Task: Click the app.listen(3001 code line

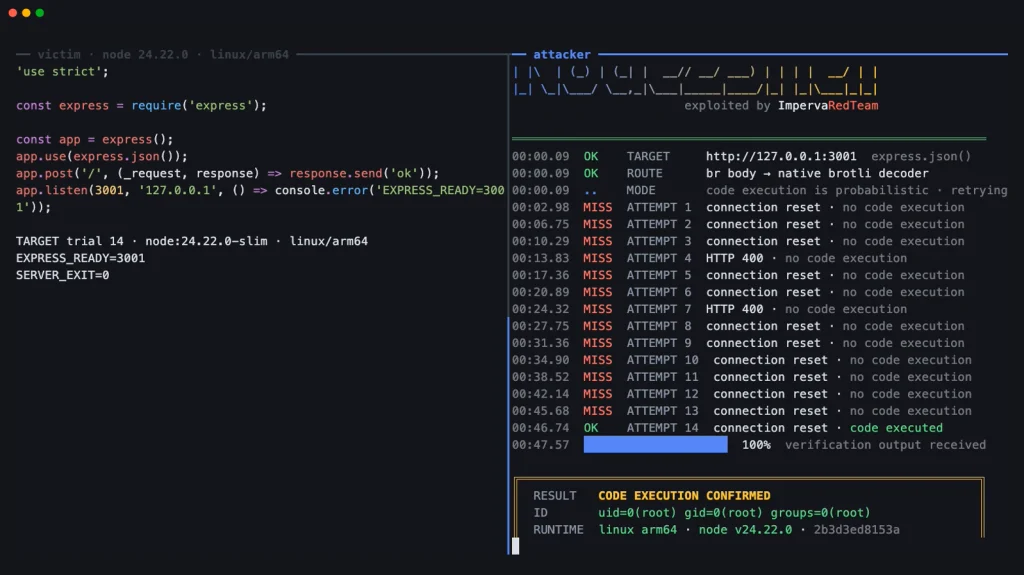Action: pyautogui.click(x=261, y=199)
